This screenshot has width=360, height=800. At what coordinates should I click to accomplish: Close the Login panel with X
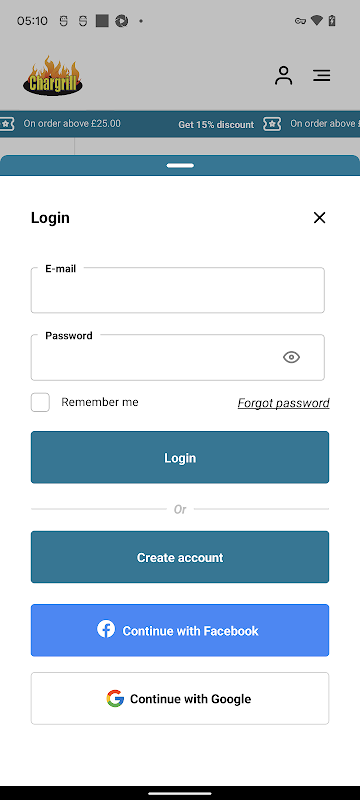pos(319,218)
